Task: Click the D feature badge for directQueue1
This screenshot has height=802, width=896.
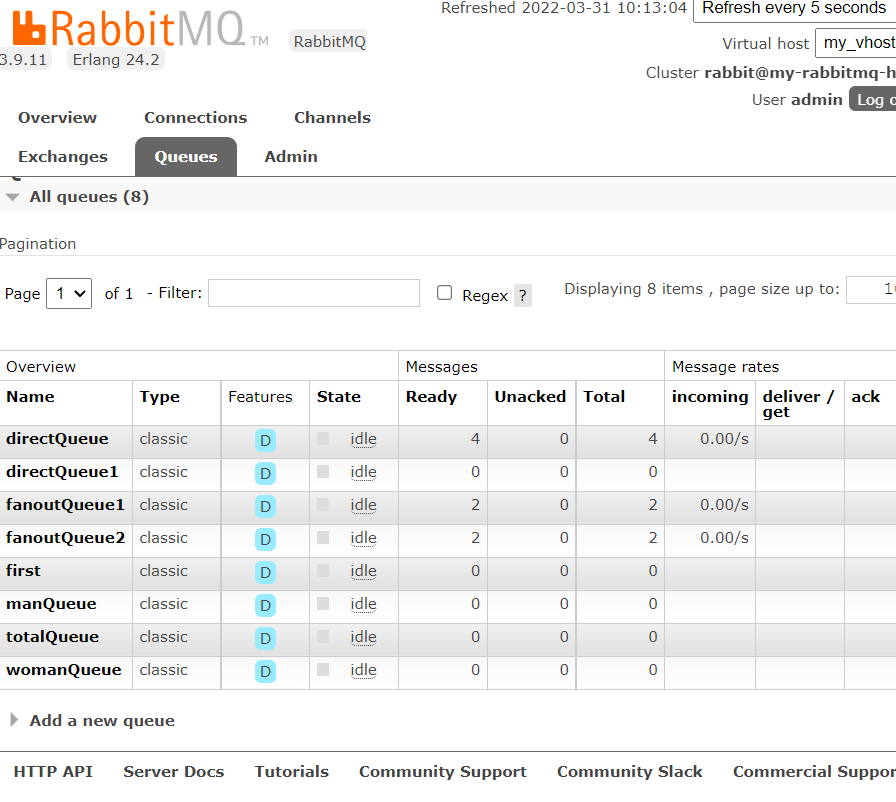Action: click(265, 474)
